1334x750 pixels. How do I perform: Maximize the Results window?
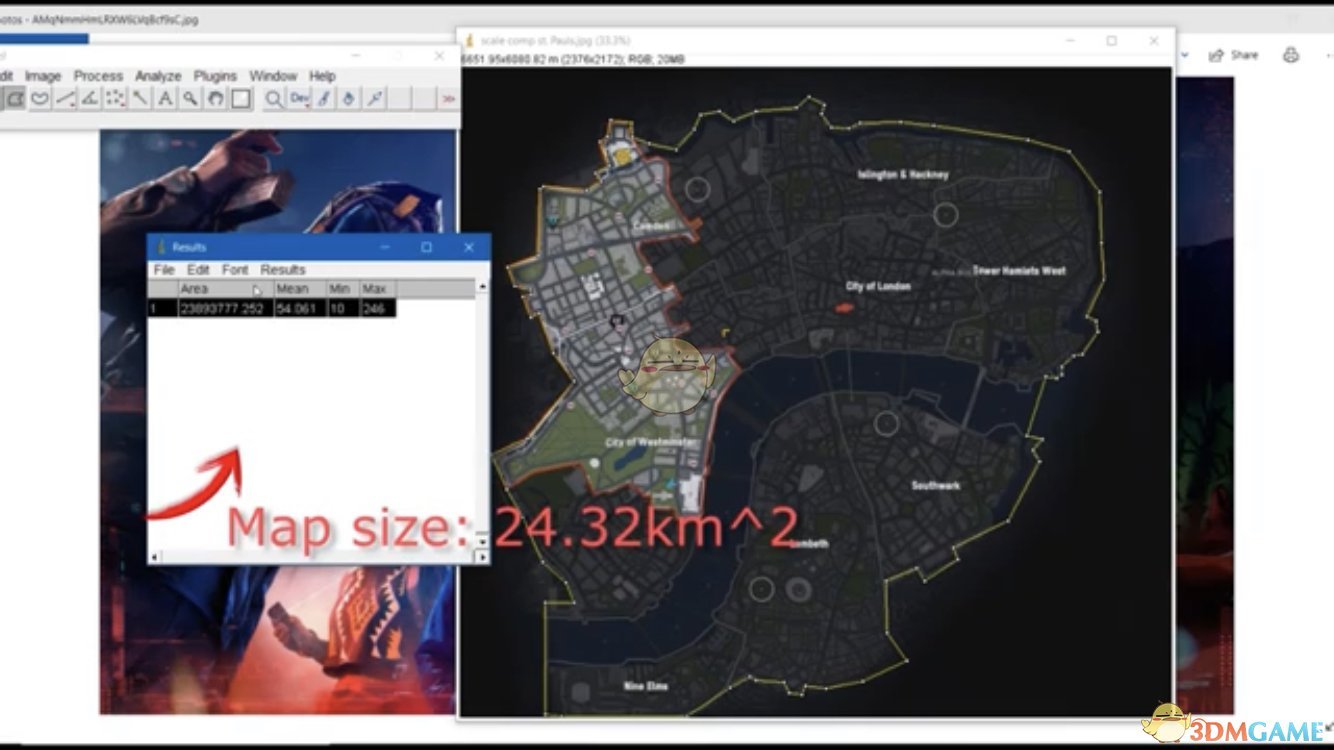[x=426, y=247]
